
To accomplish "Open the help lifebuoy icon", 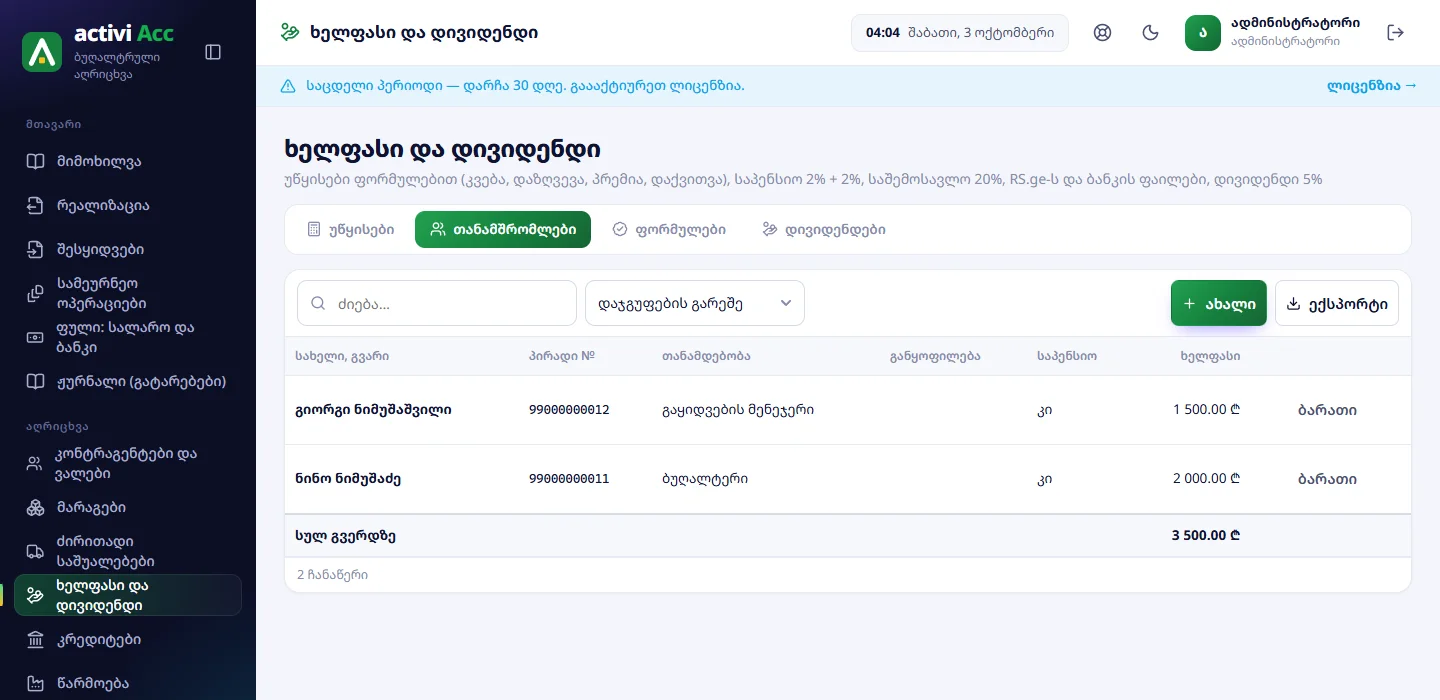I will pyautogui.click(x=1103, y=32).
